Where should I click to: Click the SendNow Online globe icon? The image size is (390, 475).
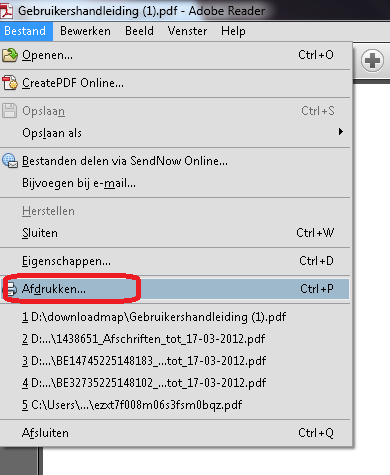(x=10, y=161)
